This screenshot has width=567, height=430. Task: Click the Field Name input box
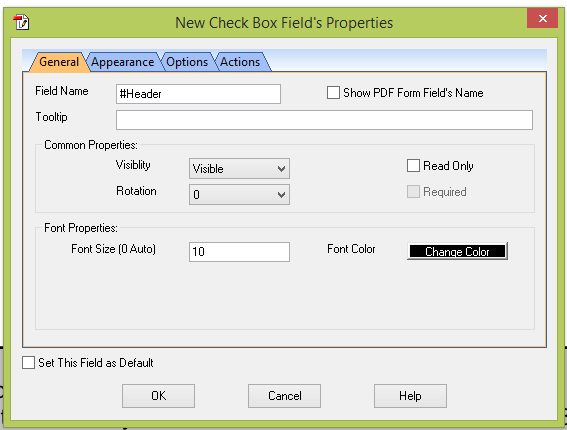click(x=198, y=94)
